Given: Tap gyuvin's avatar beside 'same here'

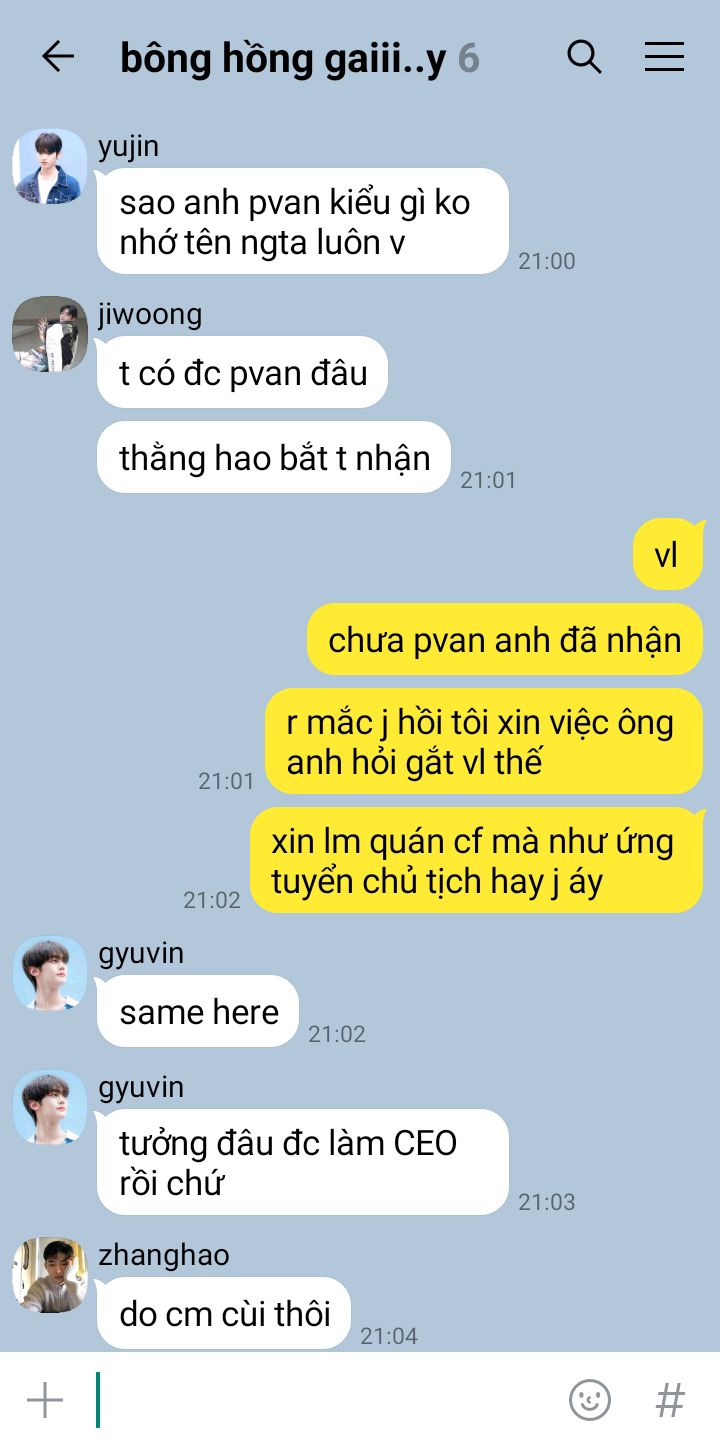Looking at the screenshot, I should pyautogui.click(x=49, y=973).
